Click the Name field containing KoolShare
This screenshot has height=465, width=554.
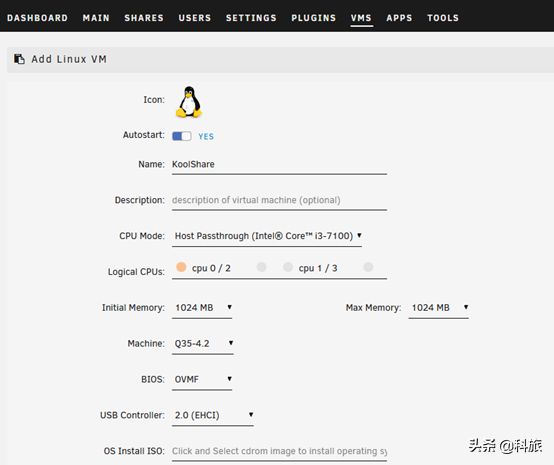(x=279, y=164)
